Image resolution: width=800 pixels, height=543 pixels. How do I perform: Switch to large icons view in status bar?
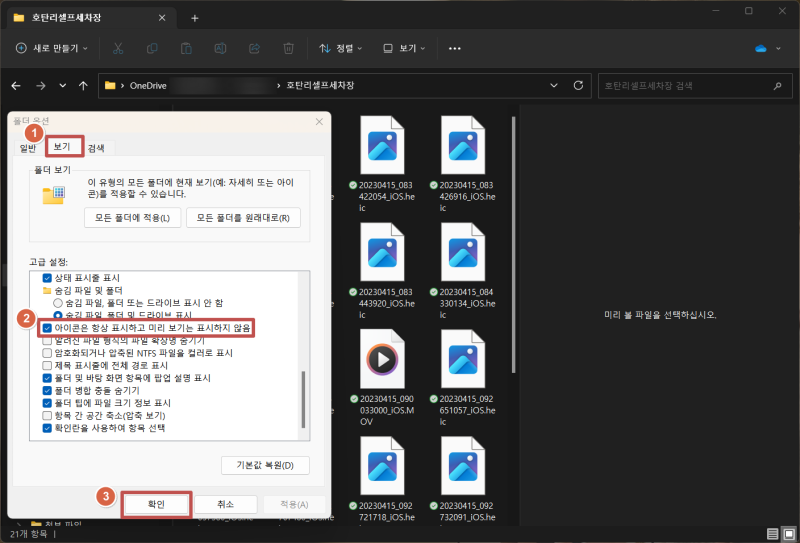(x=788, y=534)
